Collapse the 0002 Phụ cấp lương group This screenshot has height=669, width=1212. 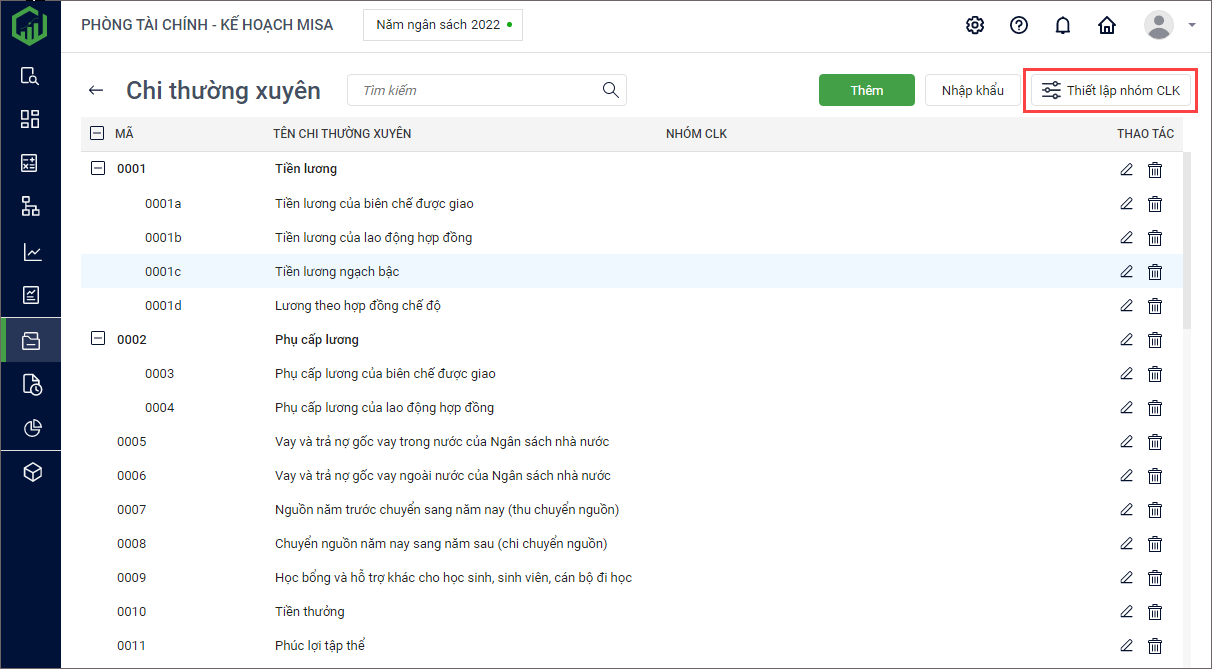(98, 339)
